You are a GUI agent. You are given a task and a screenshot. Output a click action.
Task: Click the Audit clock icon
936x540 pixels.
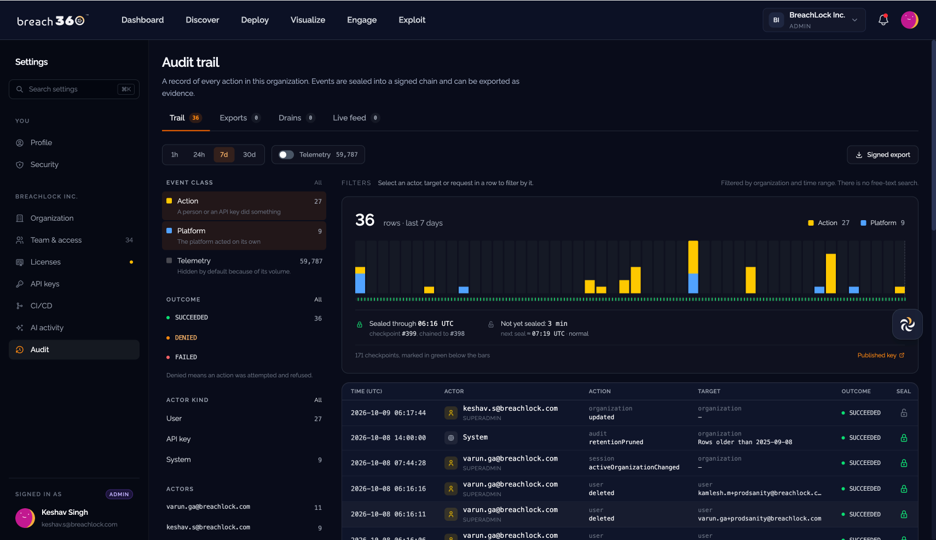[x=20, y=350]
